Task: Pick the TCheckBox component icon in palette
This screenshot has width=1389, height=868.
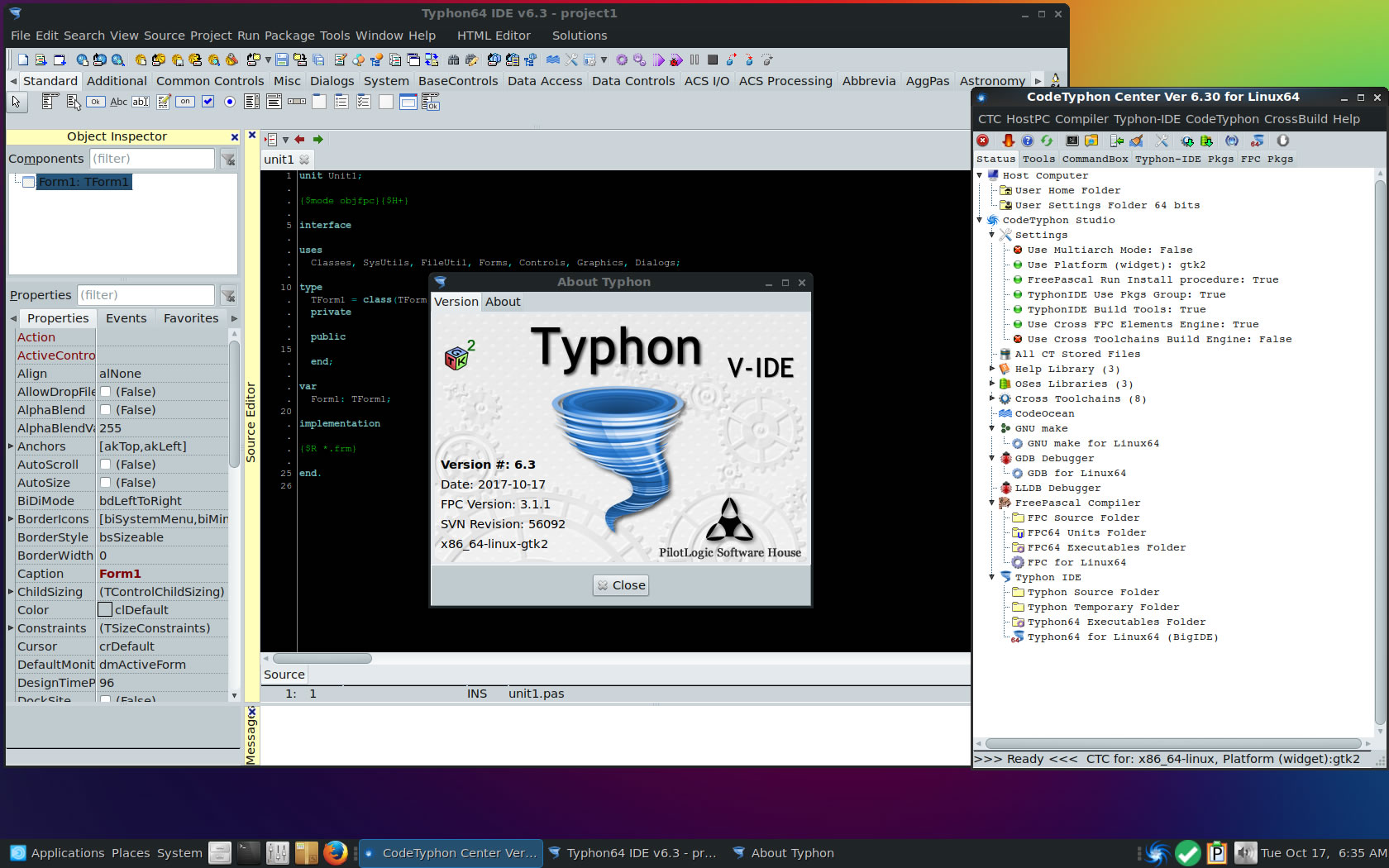Action: pyautogui.click(x=208, y=102)
